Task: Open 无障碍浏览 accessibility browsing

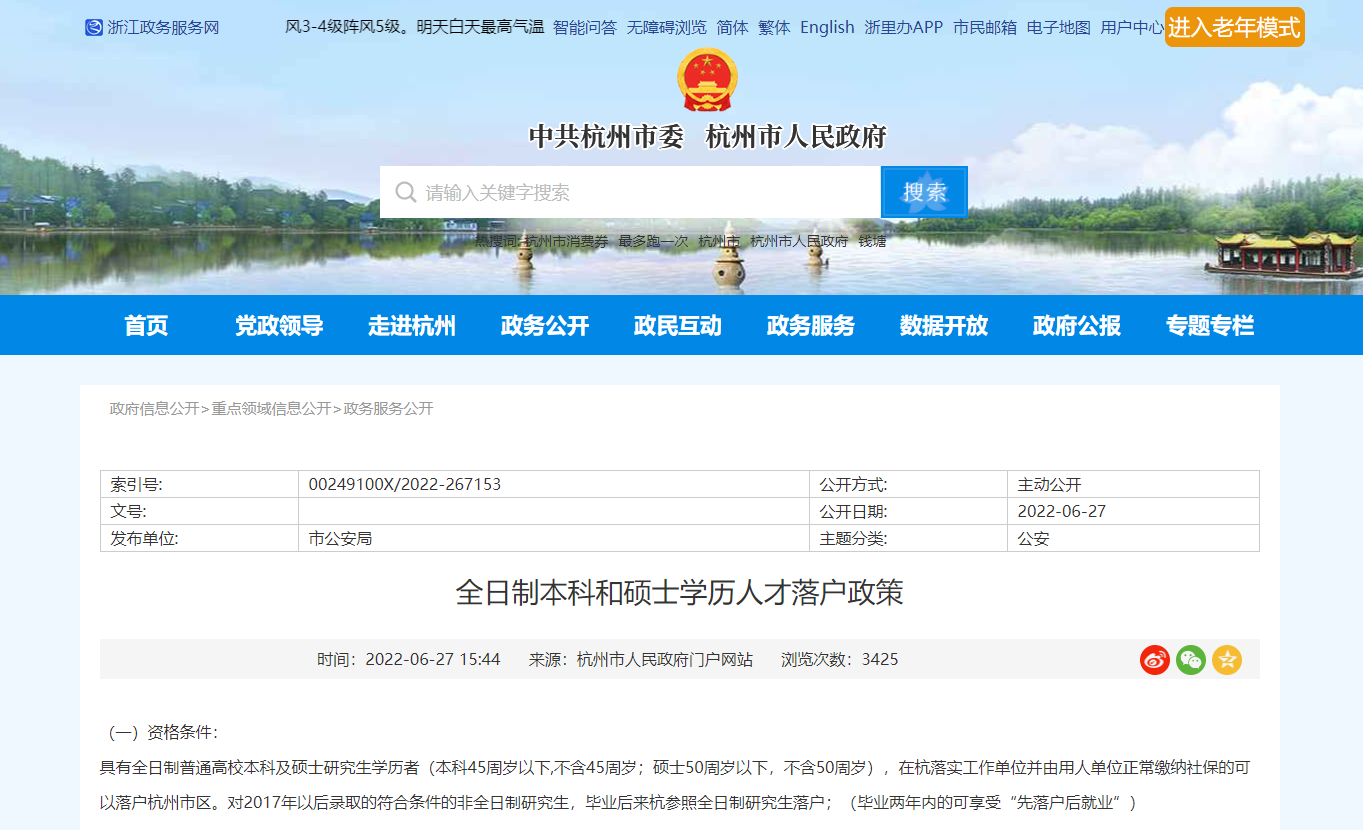Action: (666, 27)
